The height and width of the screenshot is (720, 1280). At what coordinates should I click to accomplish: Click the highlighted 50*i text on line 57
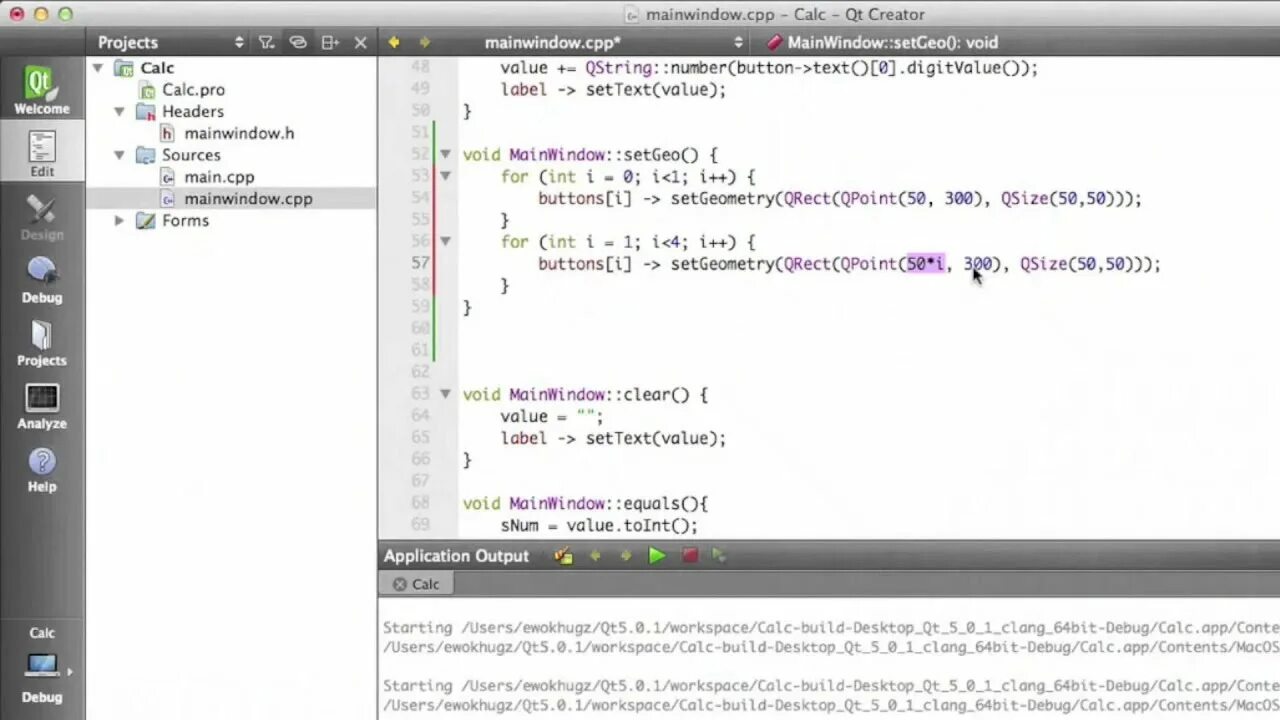tap(925, 264)
